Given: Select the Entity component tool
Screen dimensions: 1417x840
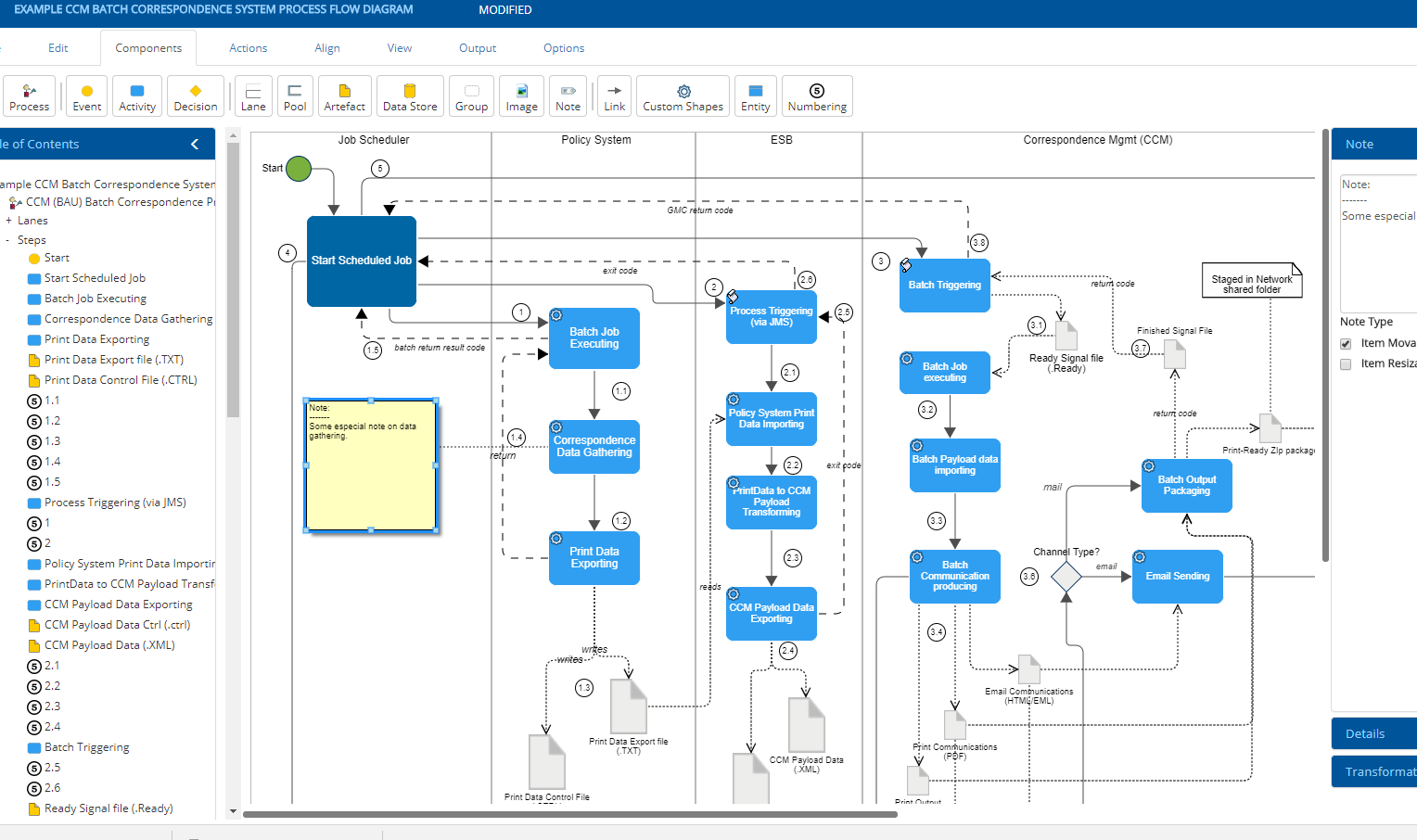Looking at the screenshot, I should click(756, 96).
